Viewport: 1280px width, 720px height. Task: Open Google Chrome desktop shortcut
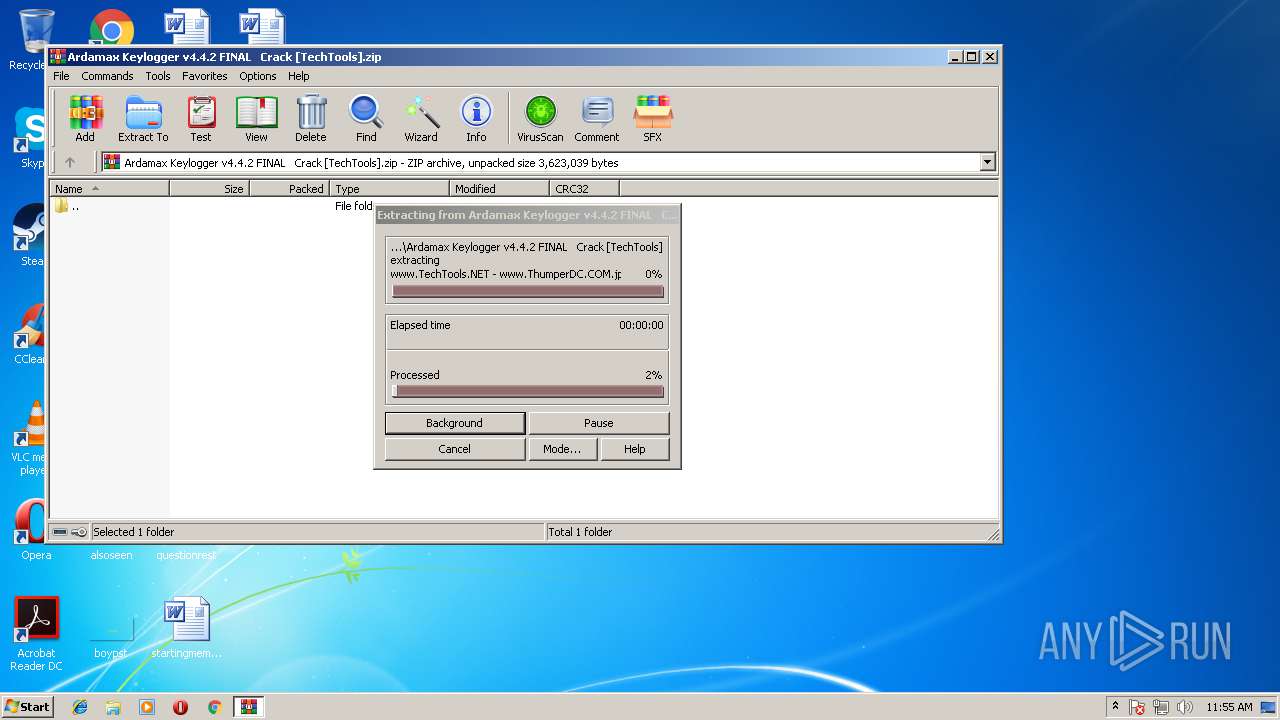pos(111,25)
